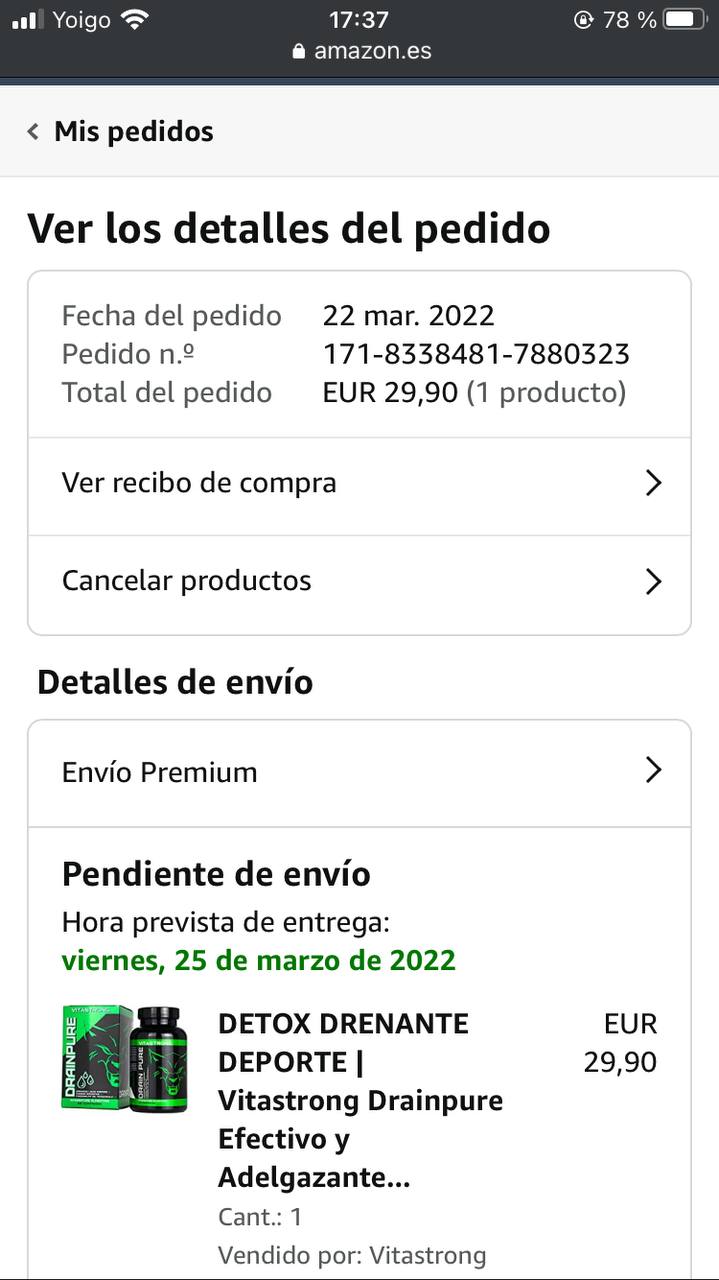Tap the Drainpure product image
Image resolution: width=719 pixels, height=1280 pixels.
[x=122, y=1058]
